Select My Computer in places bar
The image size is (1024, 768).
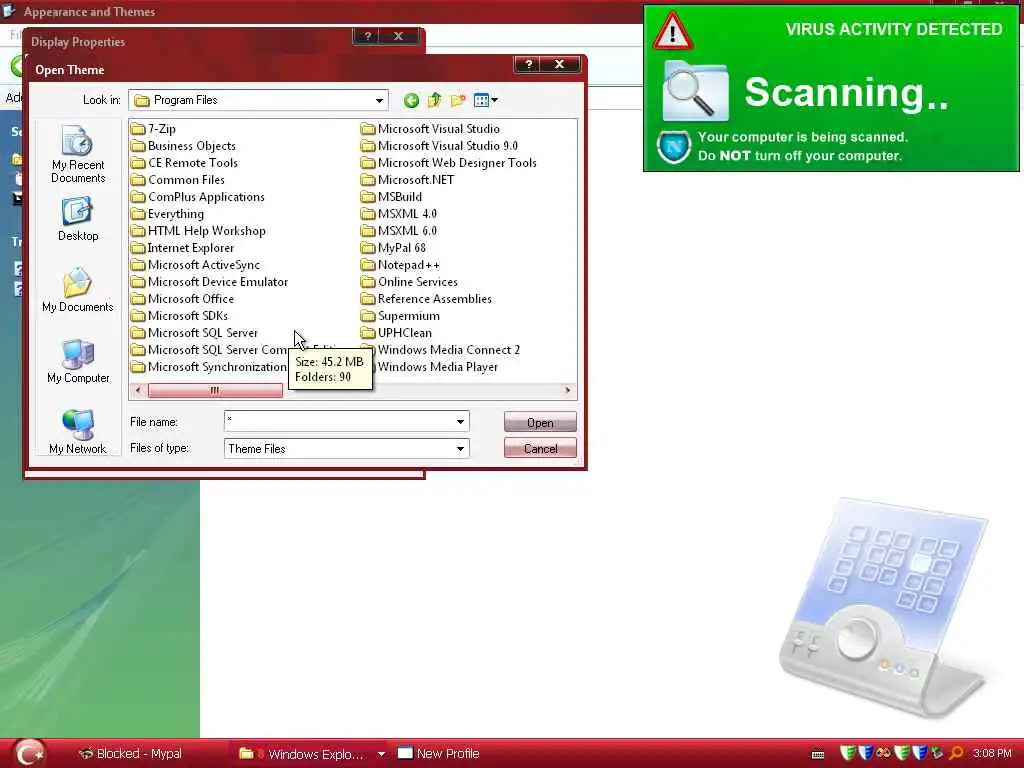pos(78,361)
